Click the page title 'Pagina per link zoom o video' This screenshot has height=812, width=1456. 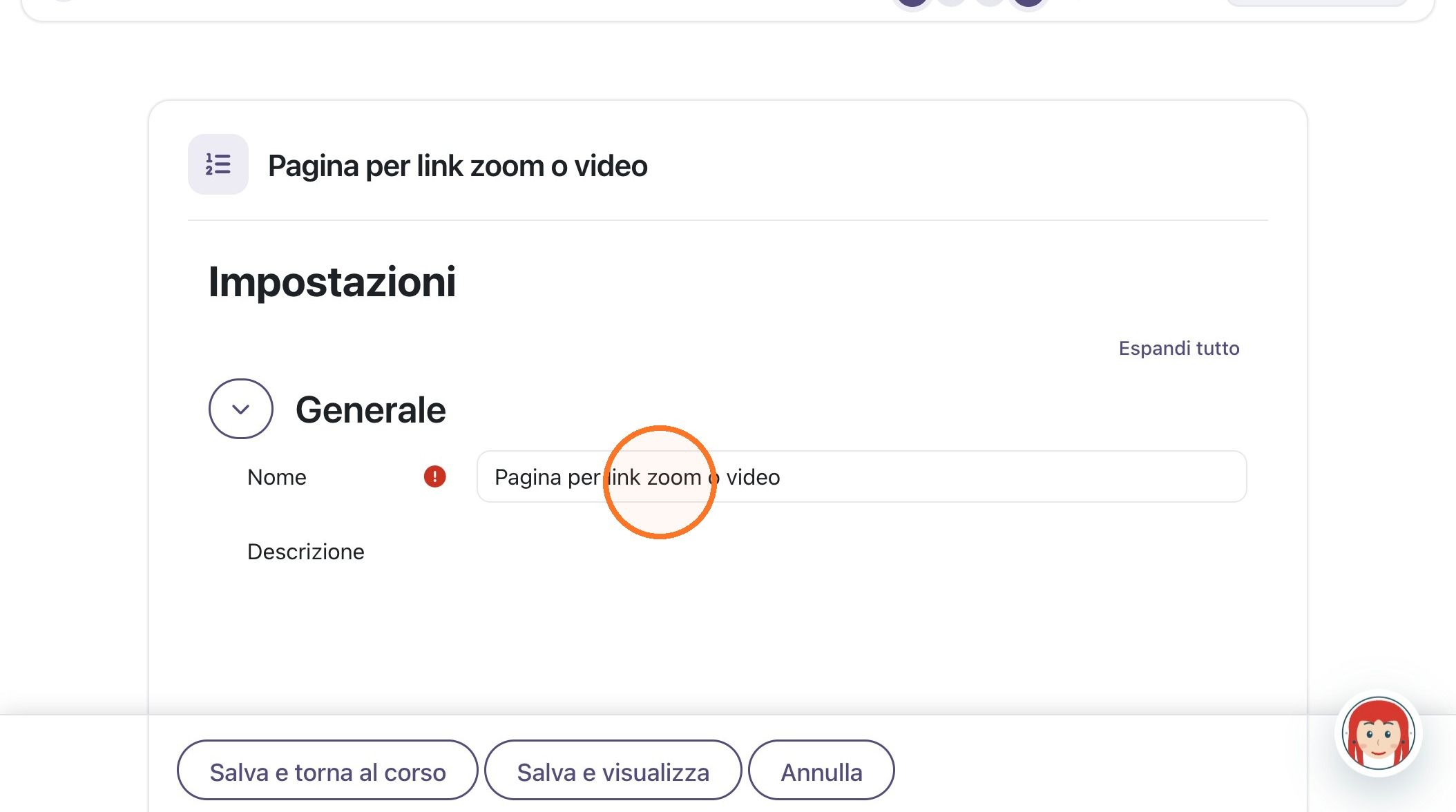click(x=457, y=166)
